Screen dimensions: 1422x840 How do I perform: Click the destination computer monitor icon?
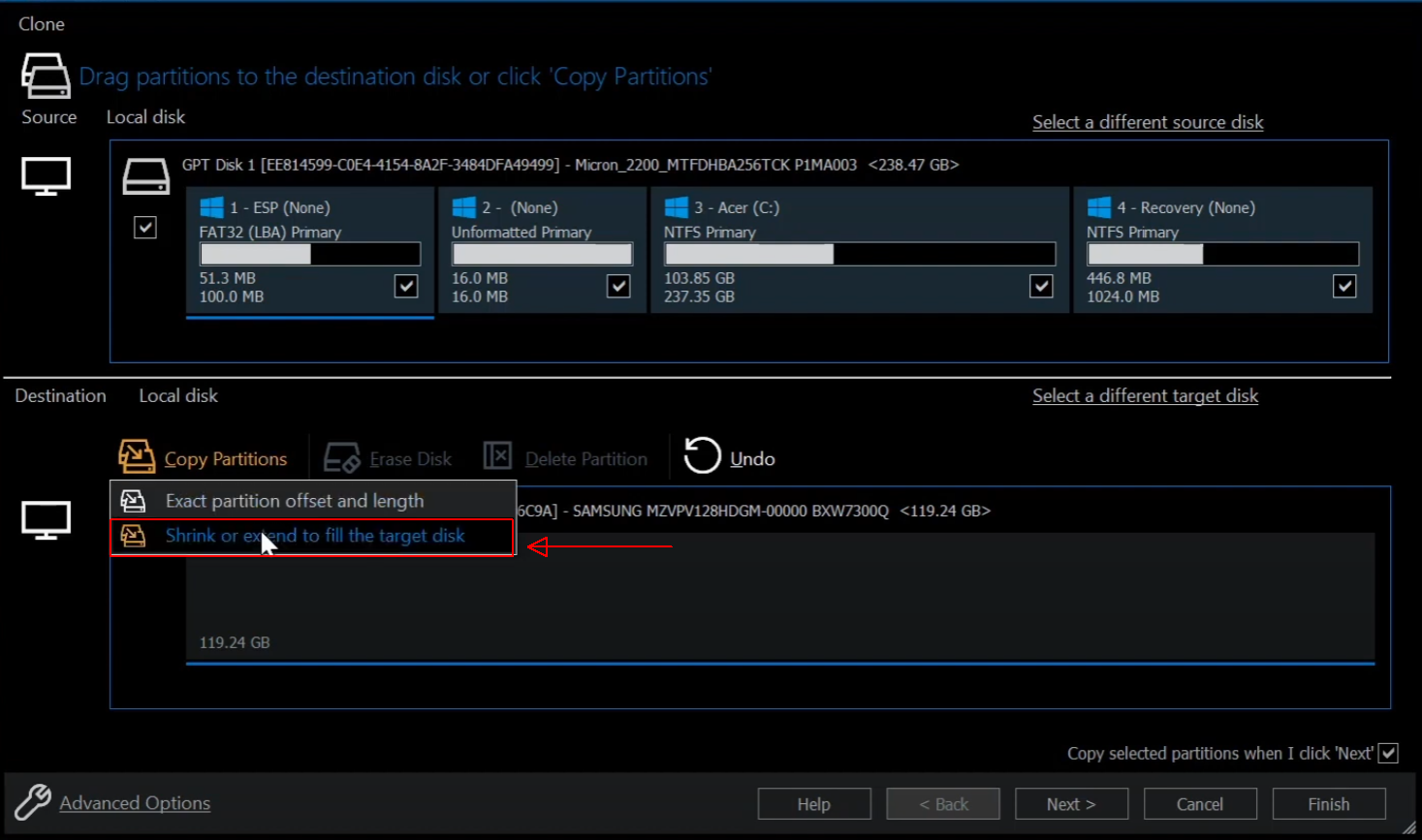coord(46,520)
